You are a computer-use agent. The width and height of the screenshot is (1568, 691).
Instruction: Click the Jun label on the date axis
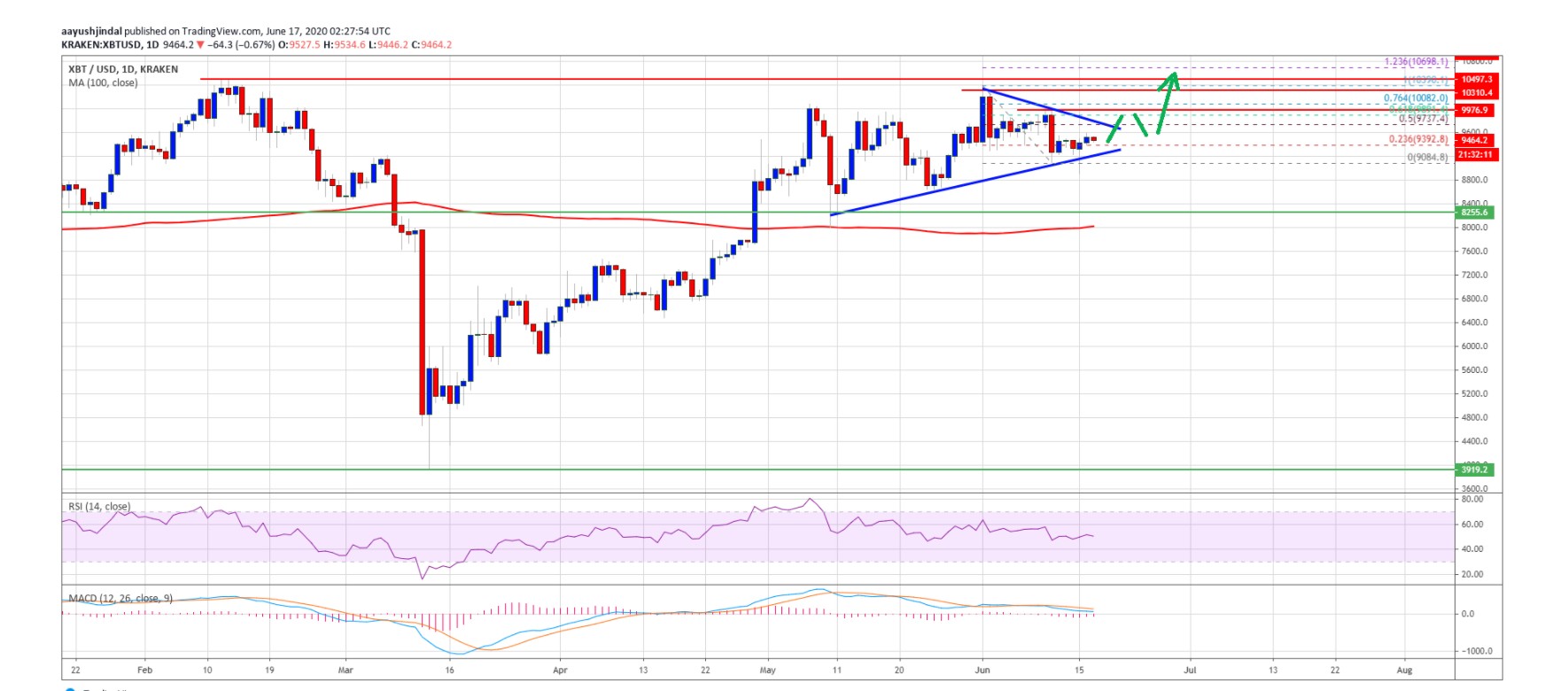tap(982, 671)
